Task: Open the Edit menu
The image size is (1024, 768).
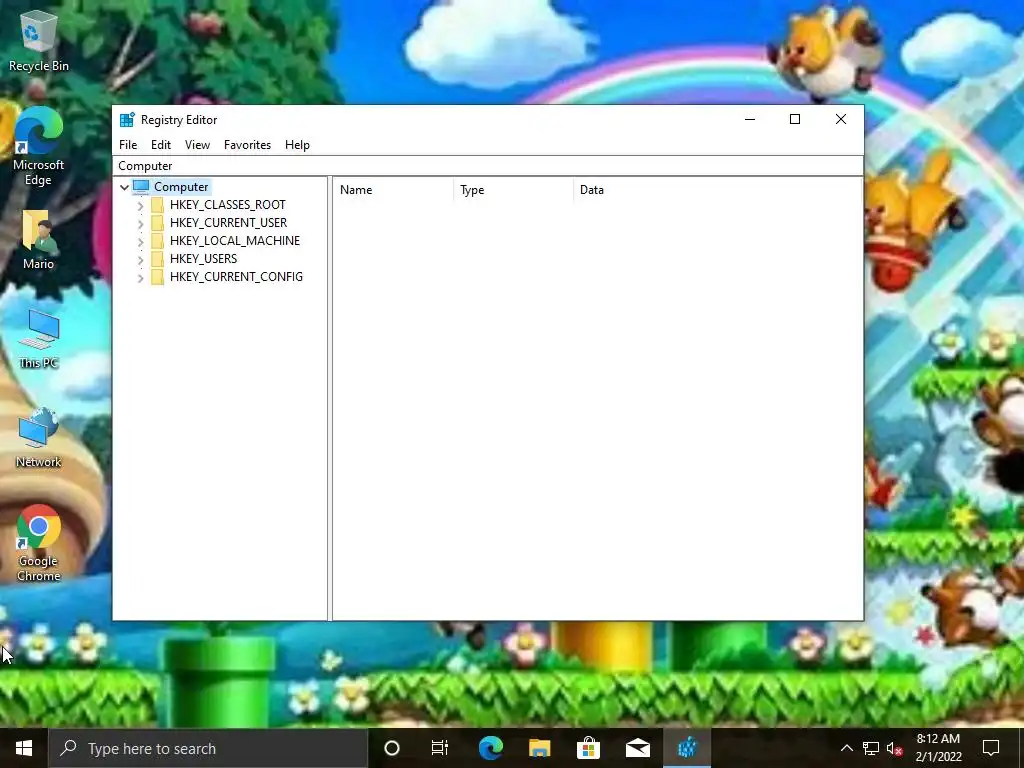Action: pos(161,145)
